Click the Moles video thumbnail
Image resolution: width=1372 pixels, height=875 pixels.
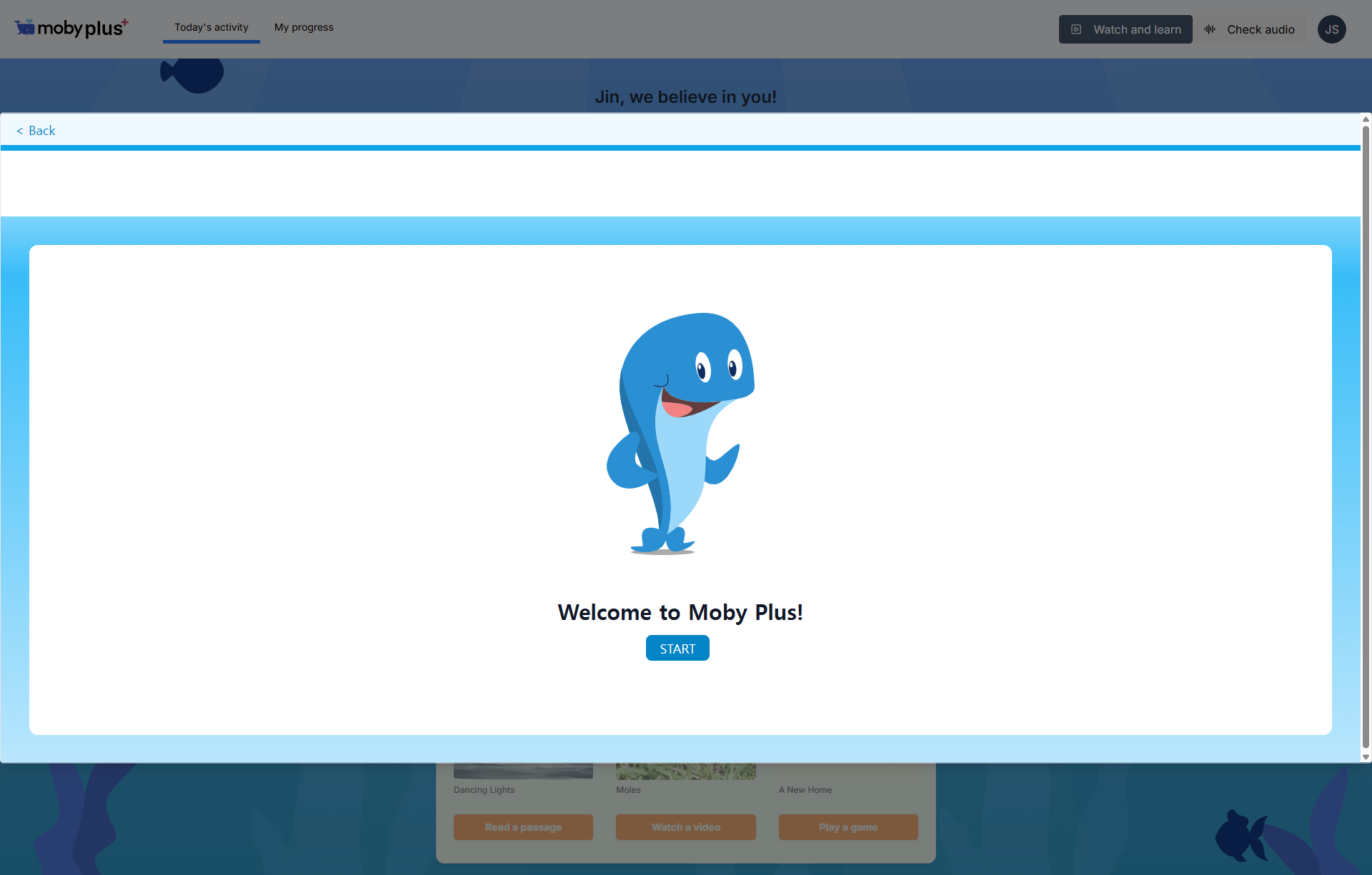coord(686,771)
